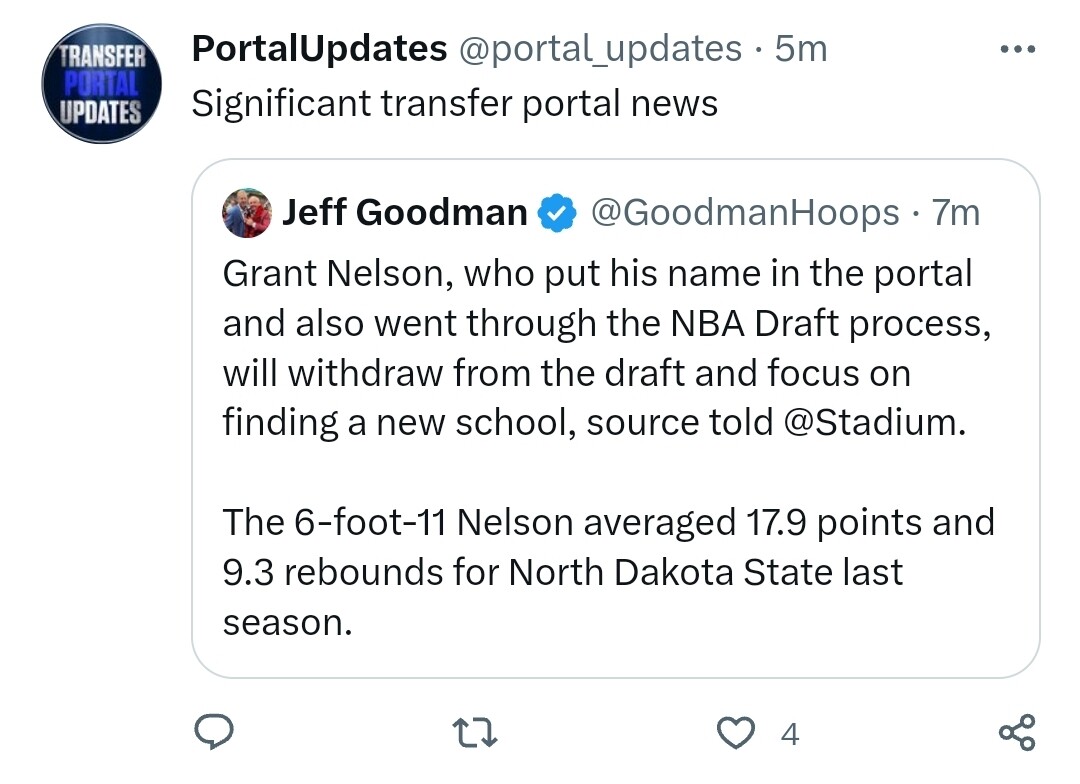
Task: Visit the @GoodmanHoops handle
Action: click(x=745, y=212)
